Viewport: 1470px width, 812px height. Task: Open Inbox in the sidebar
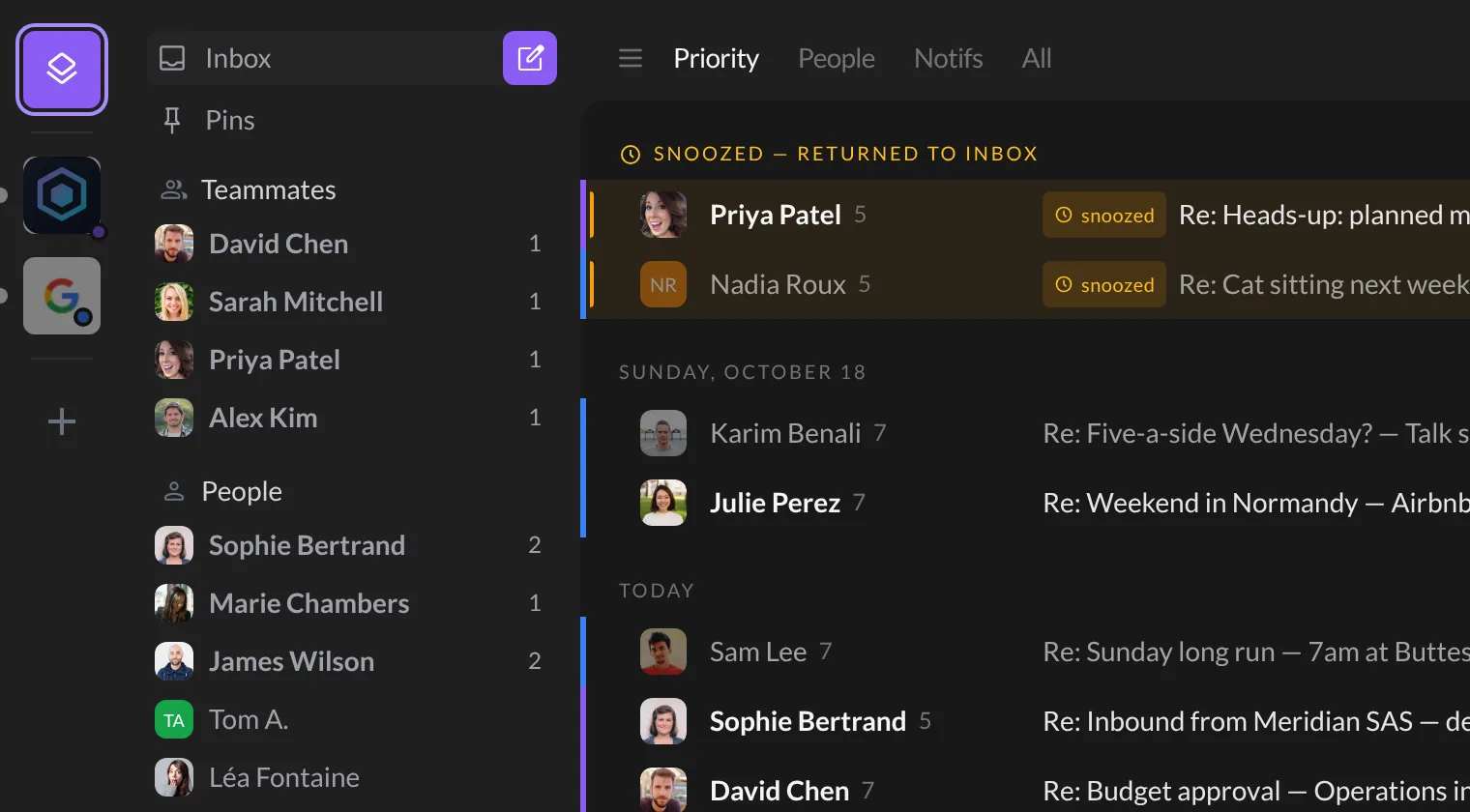coord(325,58)
